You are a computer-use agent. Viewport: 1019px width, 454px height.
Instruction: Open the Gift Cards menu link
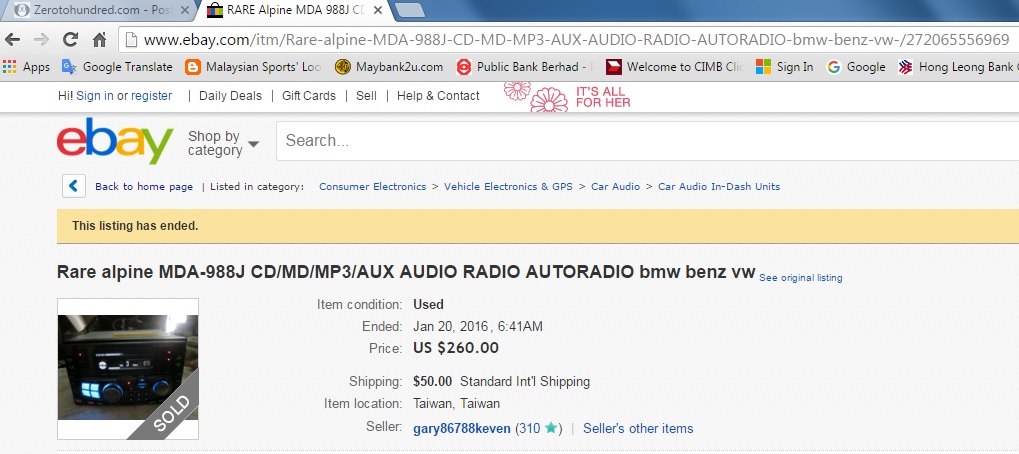pyautogui.click(x=309, y=96)
